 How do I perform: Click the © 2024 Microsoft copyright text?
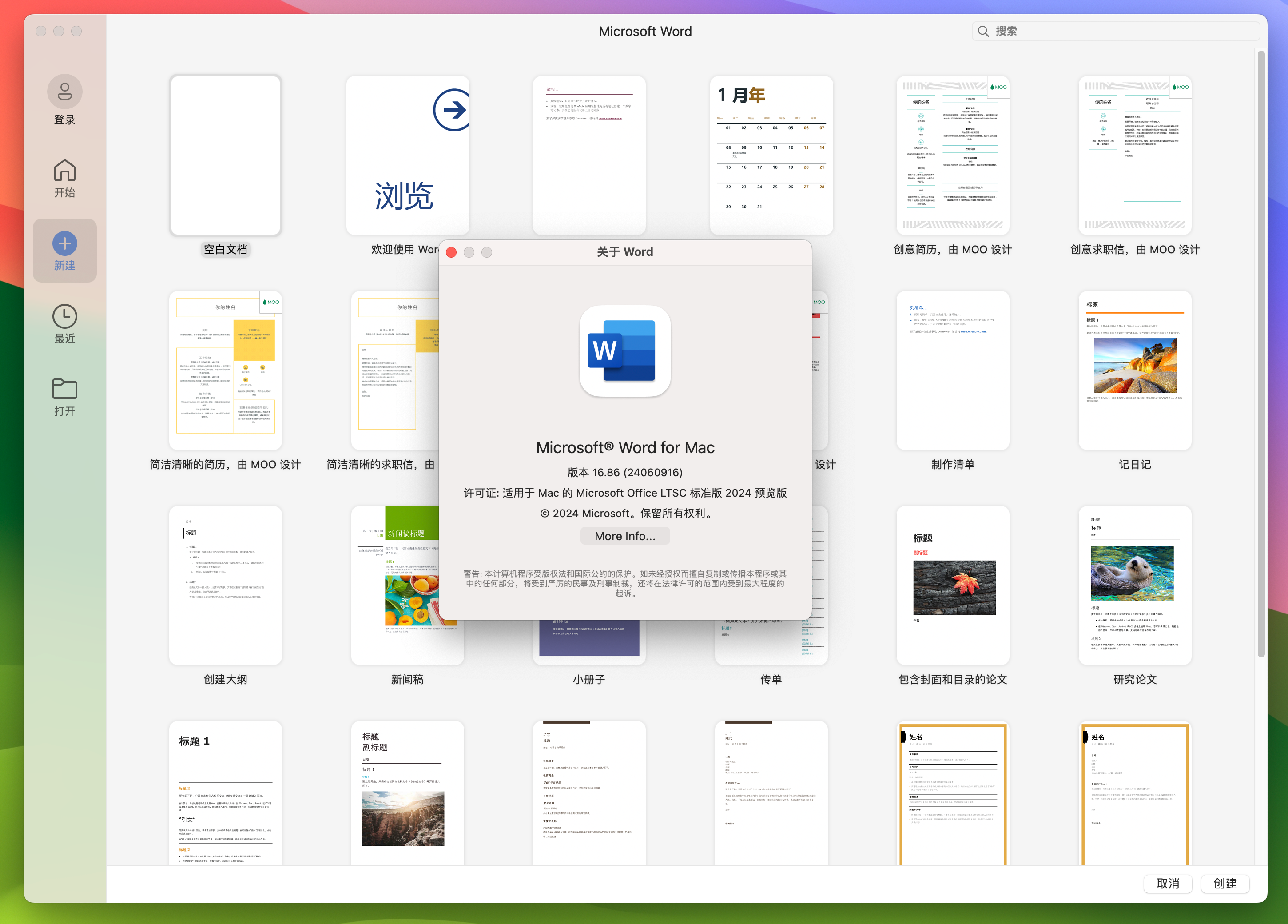[625, 514]
